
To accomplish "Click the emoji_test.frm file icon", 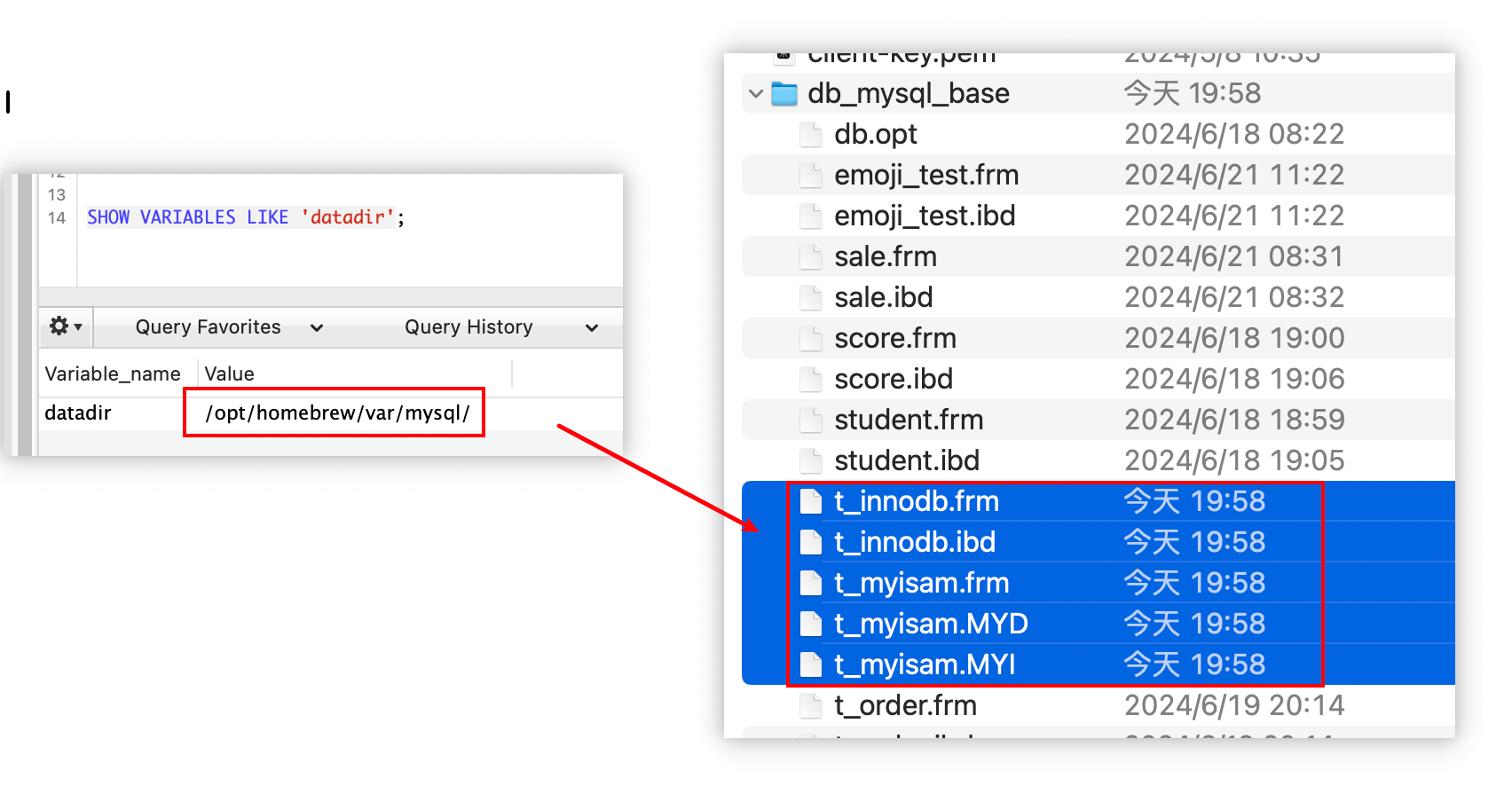I will pyautogui.click(x=810, y=175).
